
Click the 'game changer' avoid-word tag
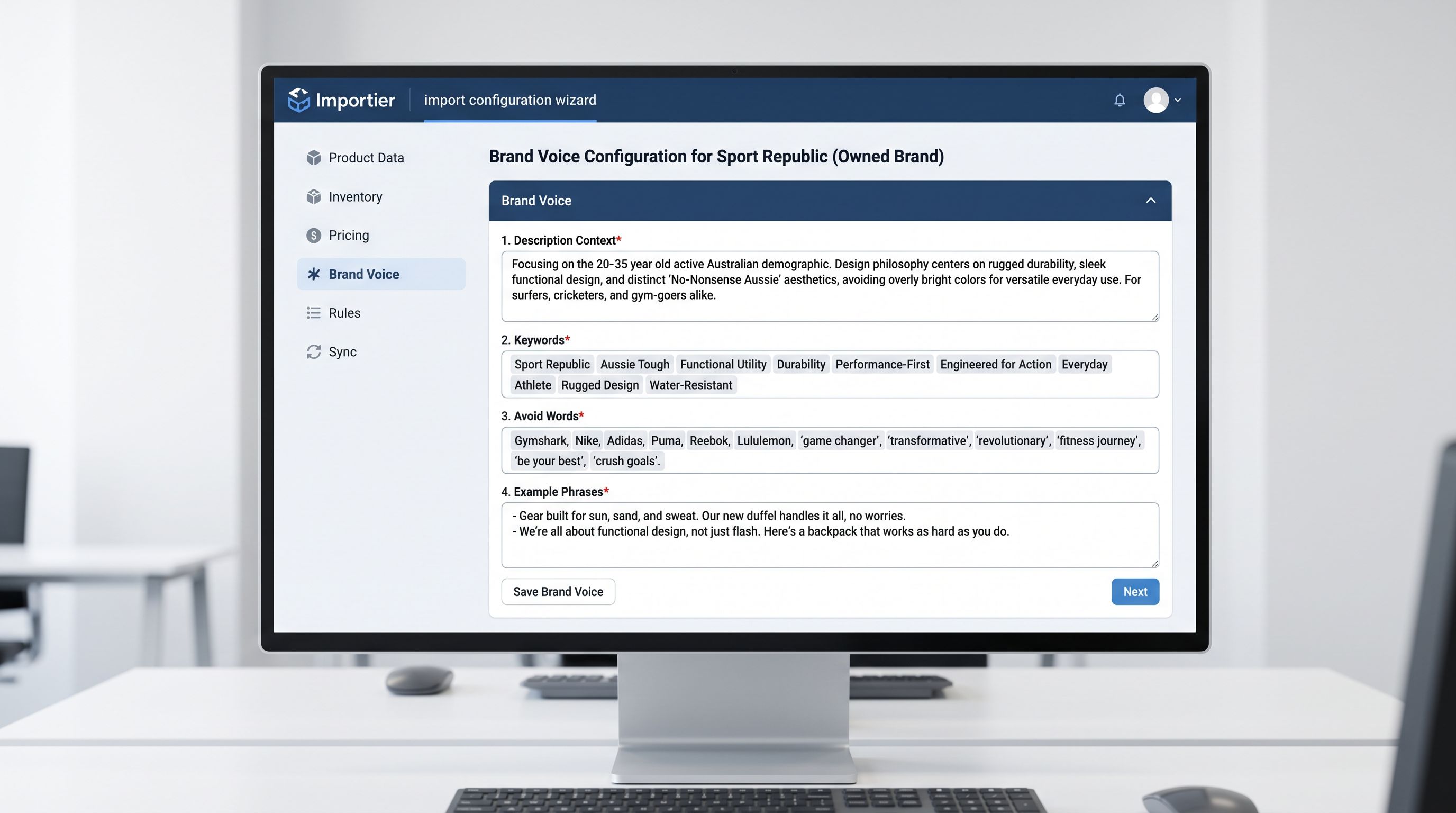point(841,440)
